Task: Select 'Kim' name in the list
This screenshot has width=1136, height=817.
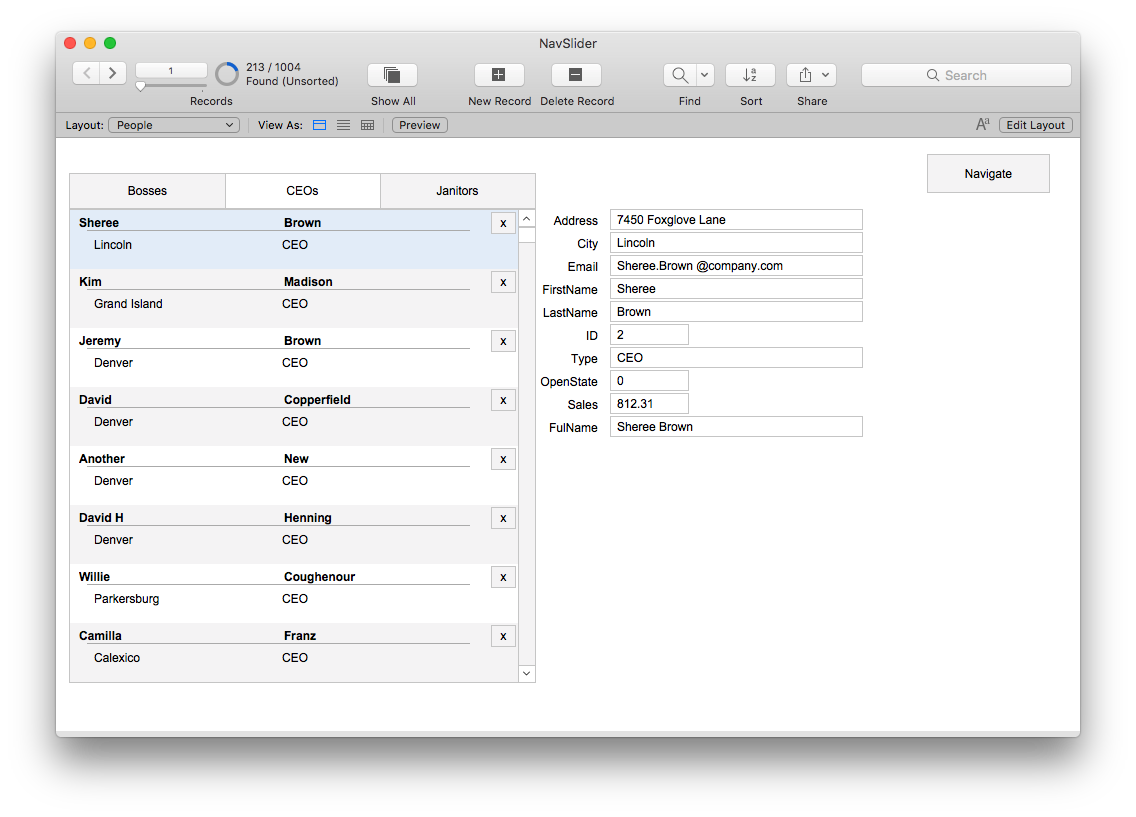Action: 91,282
